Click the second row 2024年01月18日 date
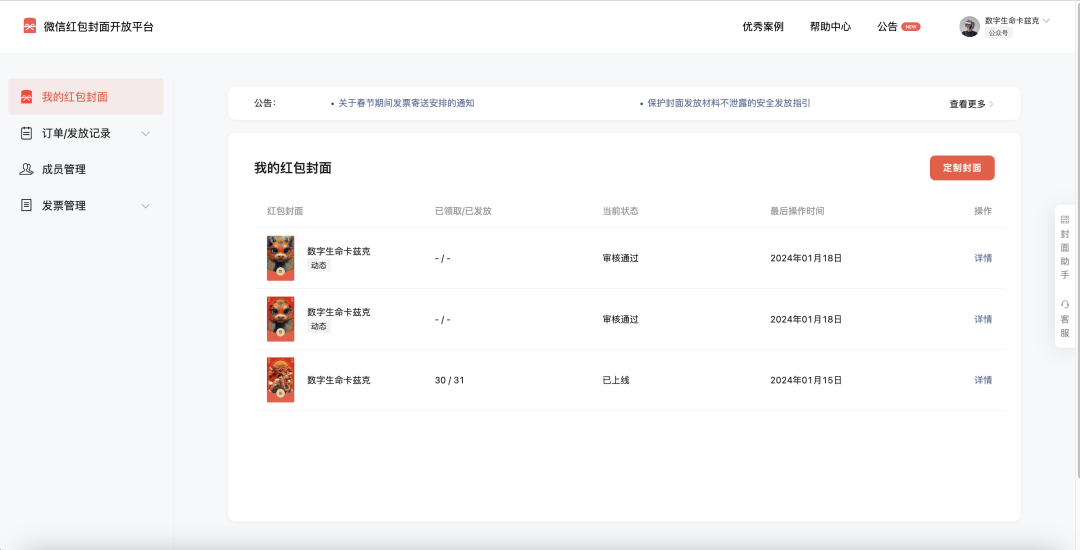Image resolution: width=1080 pixels, height=550 pixels. coord(806,319)
